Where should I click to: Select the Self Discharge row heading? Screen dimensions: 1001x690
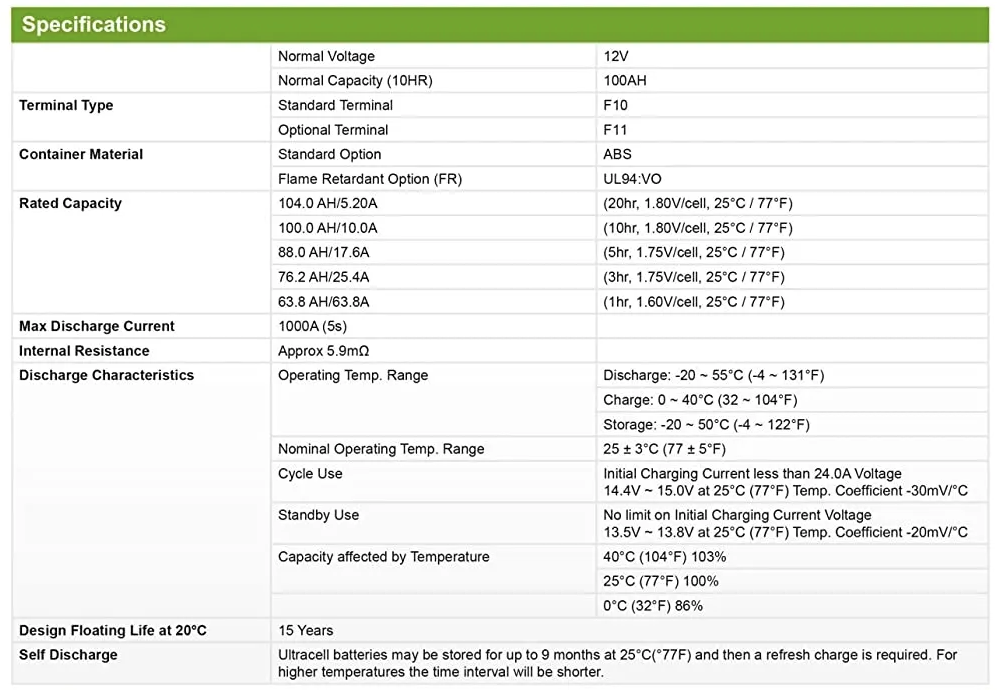point(68,655)
